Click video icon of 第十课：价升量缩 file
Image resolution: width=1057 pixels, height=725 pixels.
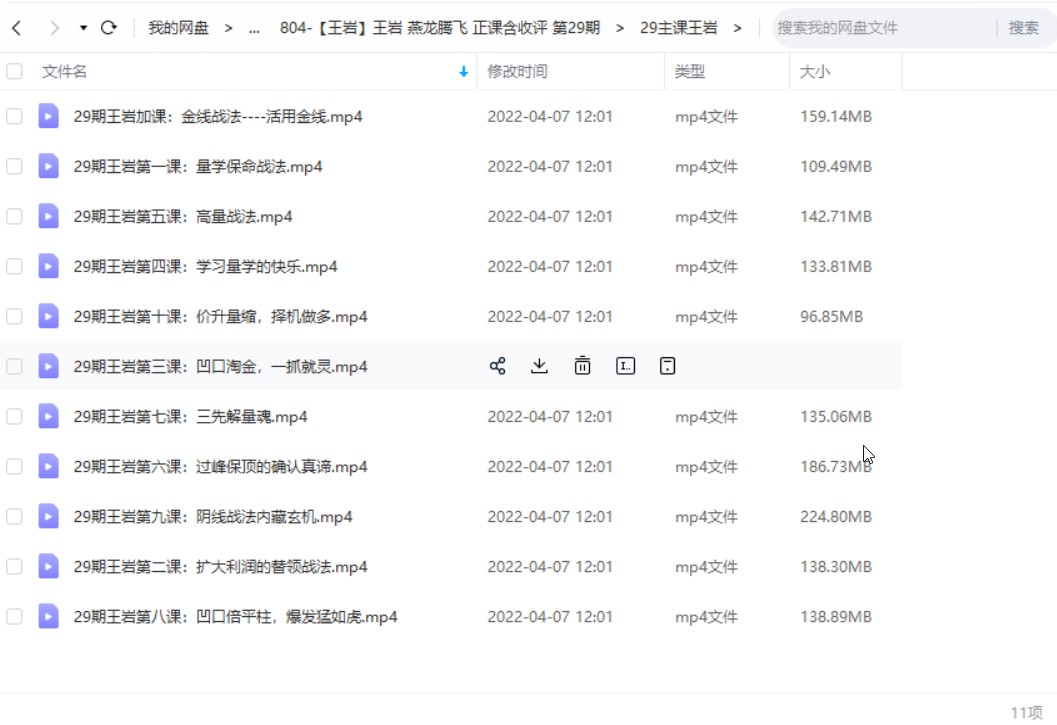[48, 316]
